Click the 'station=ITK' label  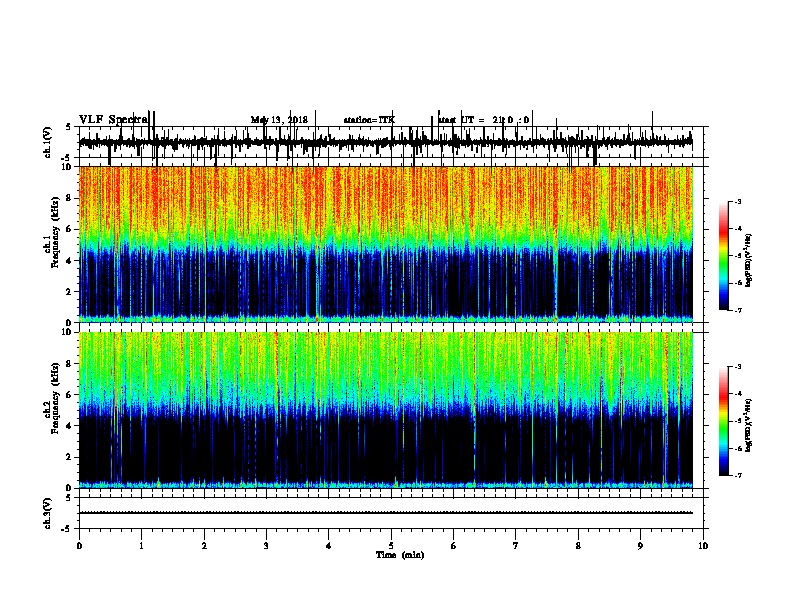[369, 120]
